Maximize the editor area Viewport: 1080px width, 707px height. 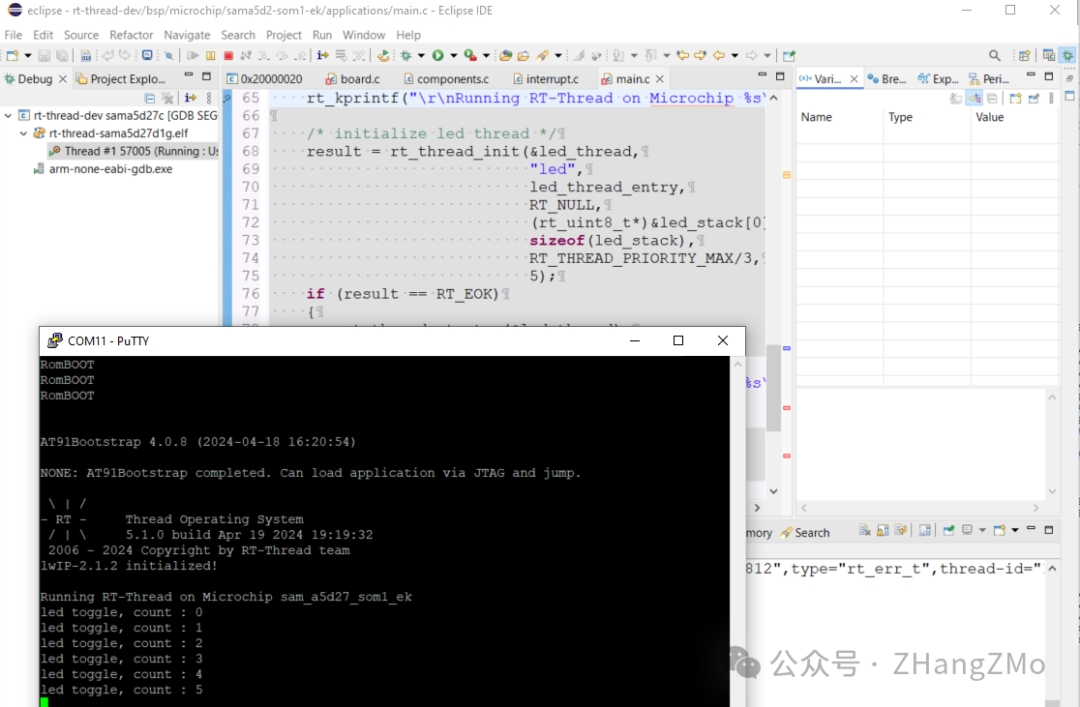click(x=780, y=76)
